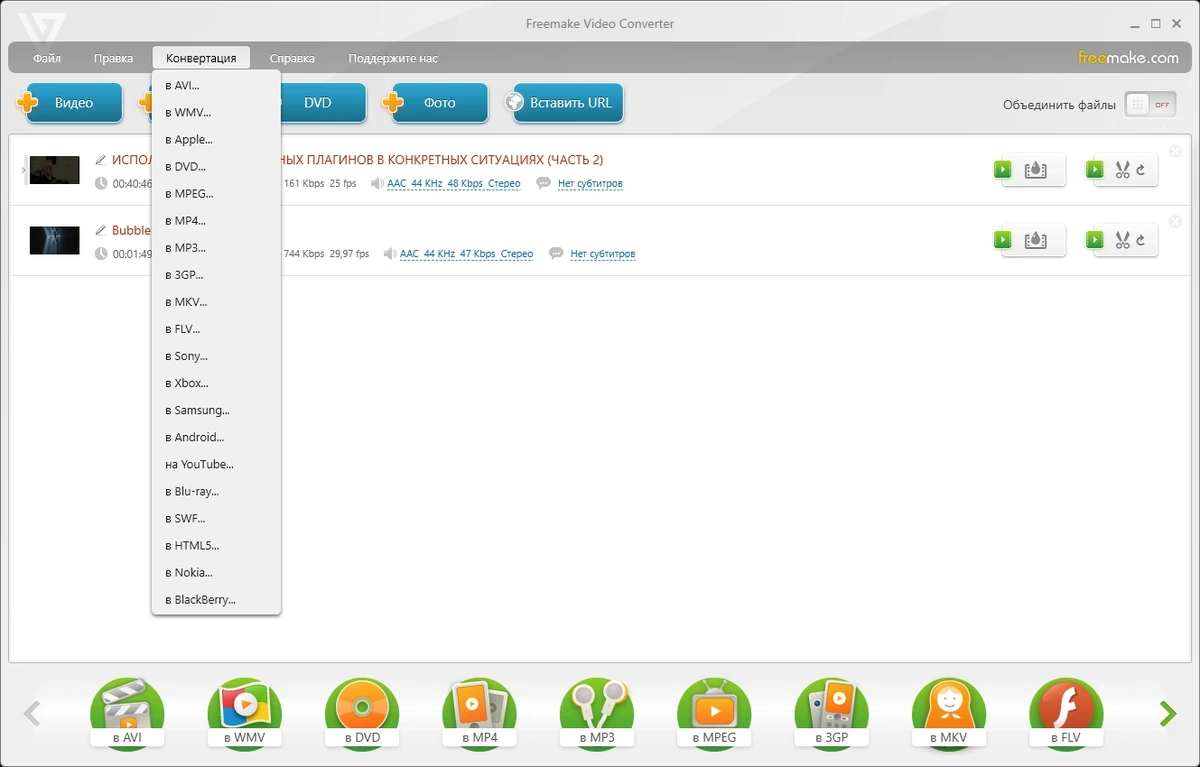1200x767 pixels.
Task: Choose the AVI format icon in bottom bar
Action: pos(127,713)
